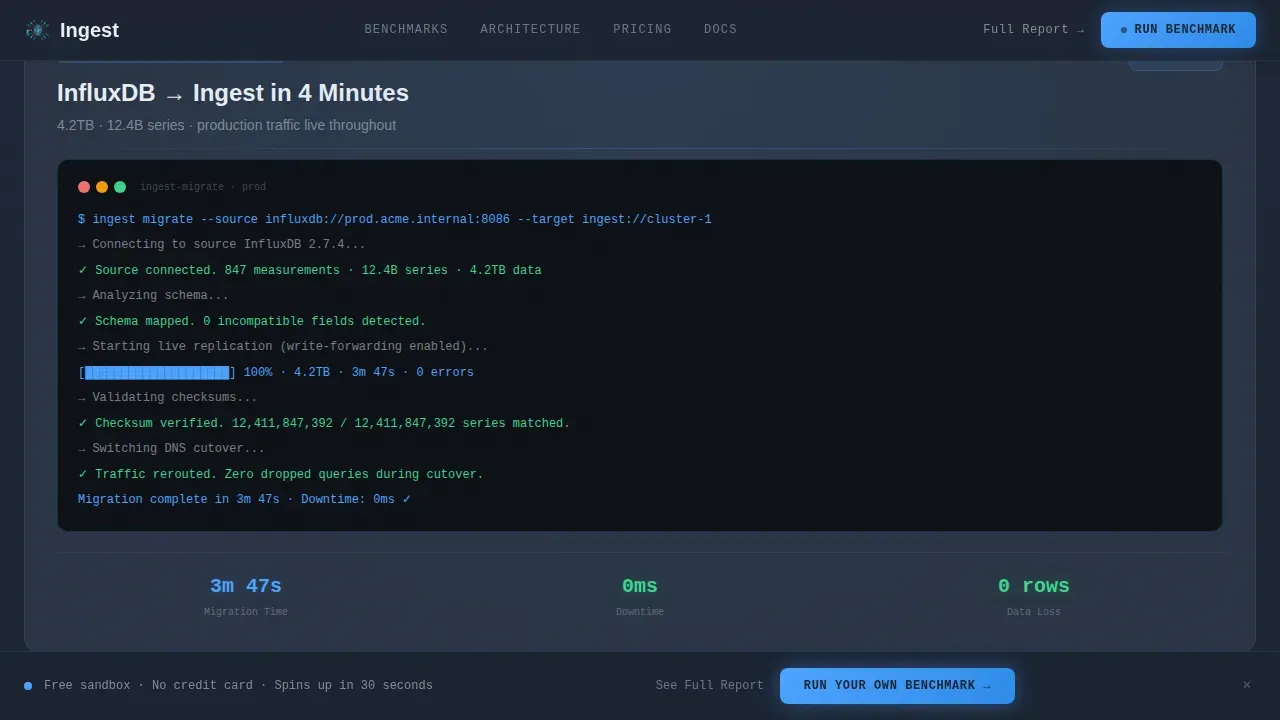The height and width of the screenshot is (720, 1280).
Task: Click the 'Migration complete in 3m 47s' line
Action: [244, 499]
